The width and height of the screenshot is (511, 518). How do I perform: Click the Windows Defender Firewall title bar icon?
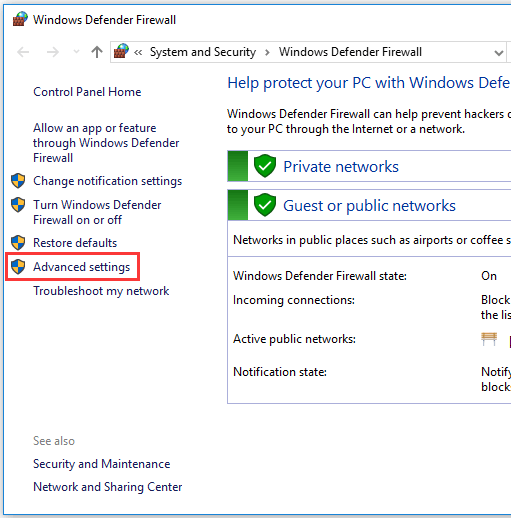point(20,19)
